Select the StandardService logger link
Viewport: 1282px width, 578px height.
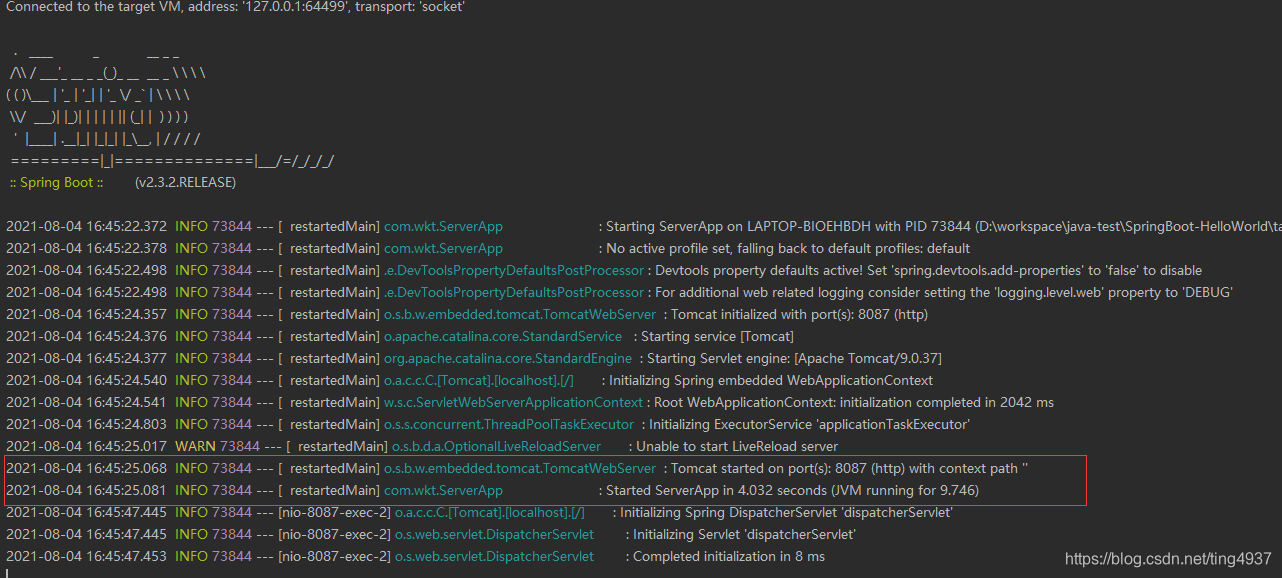coord(504,335)
